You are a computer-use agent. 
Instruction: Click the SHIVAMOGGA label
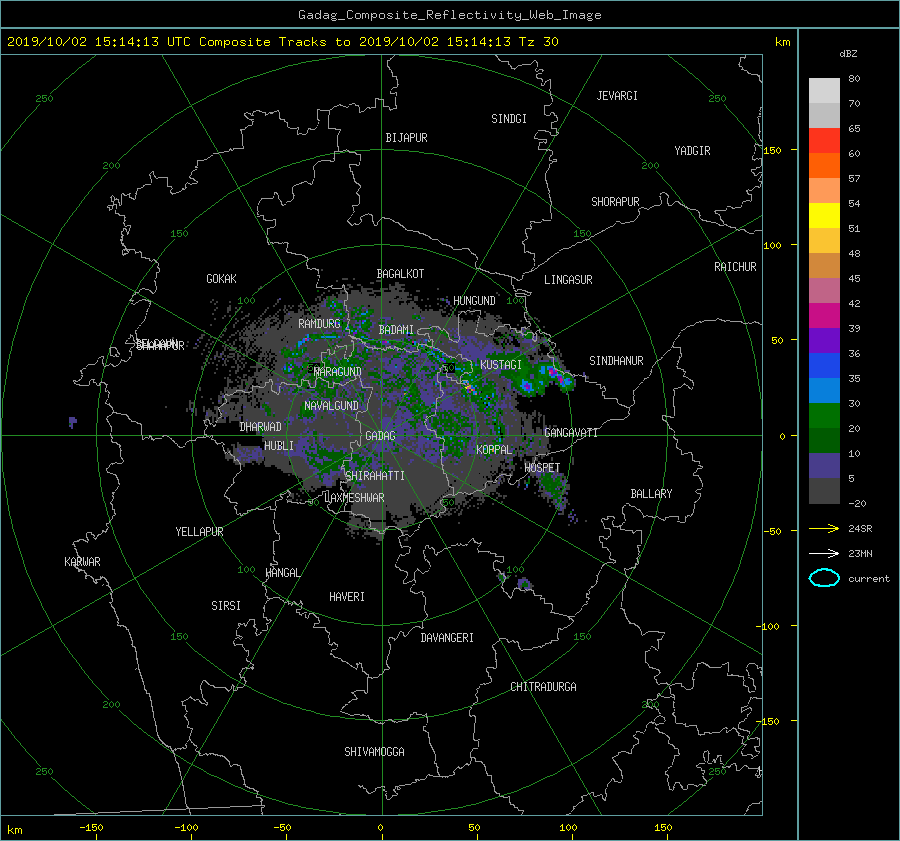pos(374,751)
